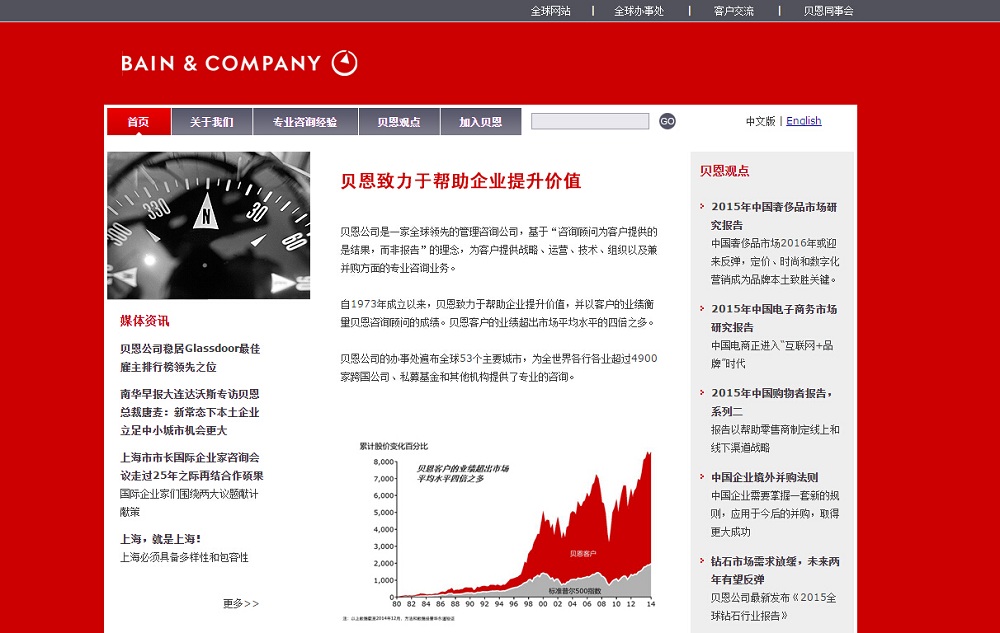Open 贝恩同事会 in the top bar
Screen dimensions: 1000x633
(x=828, y=11)
